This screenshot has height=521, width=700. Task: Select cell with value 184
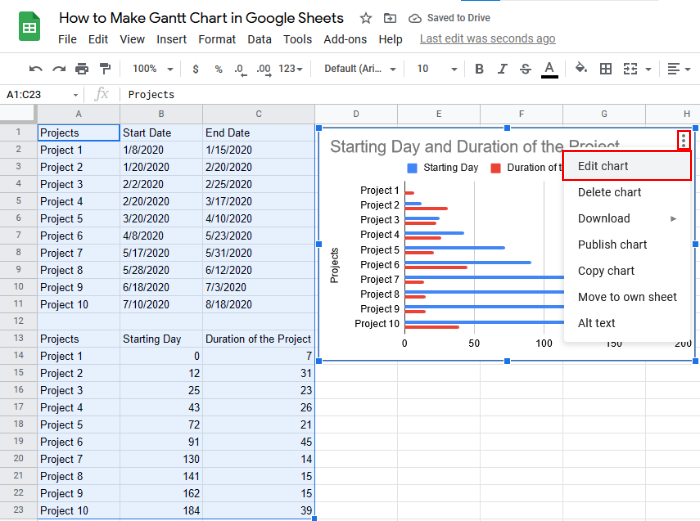(161, 511)
